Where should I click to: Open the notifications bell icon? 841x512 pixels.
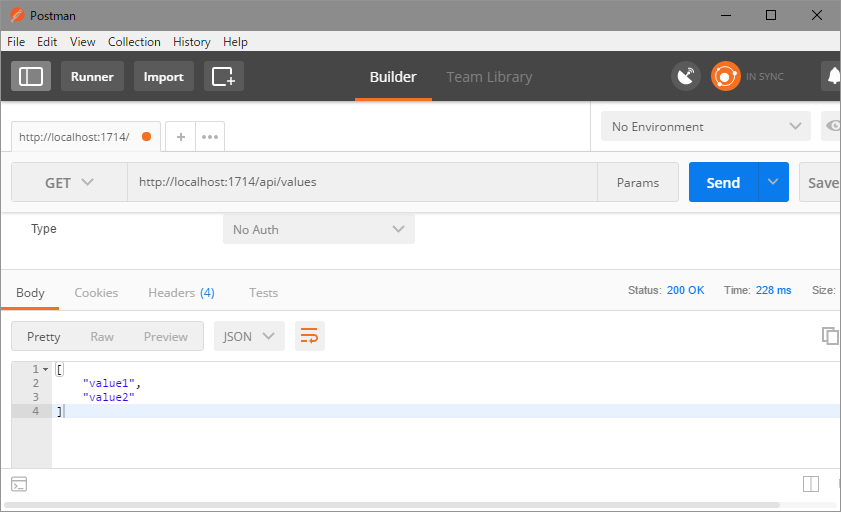pos(832,76)
